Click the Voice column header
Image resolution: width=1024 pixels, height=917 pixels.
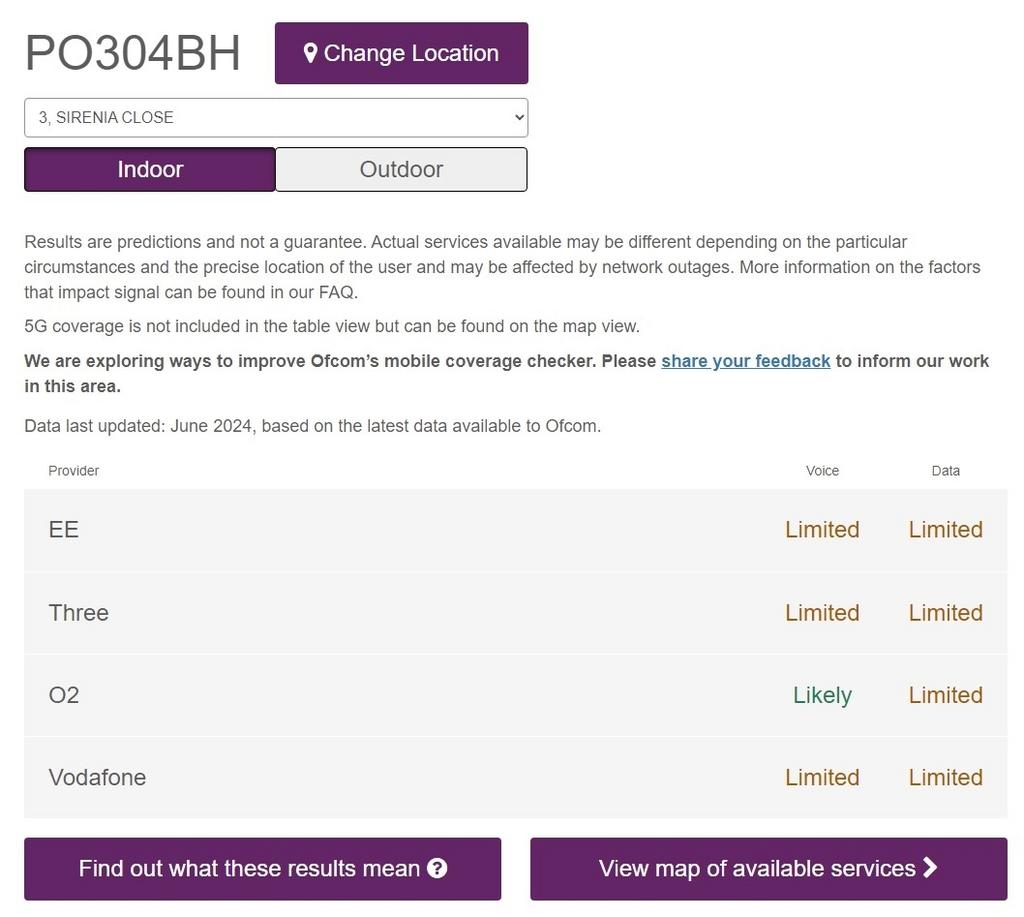tap(822, 471)
